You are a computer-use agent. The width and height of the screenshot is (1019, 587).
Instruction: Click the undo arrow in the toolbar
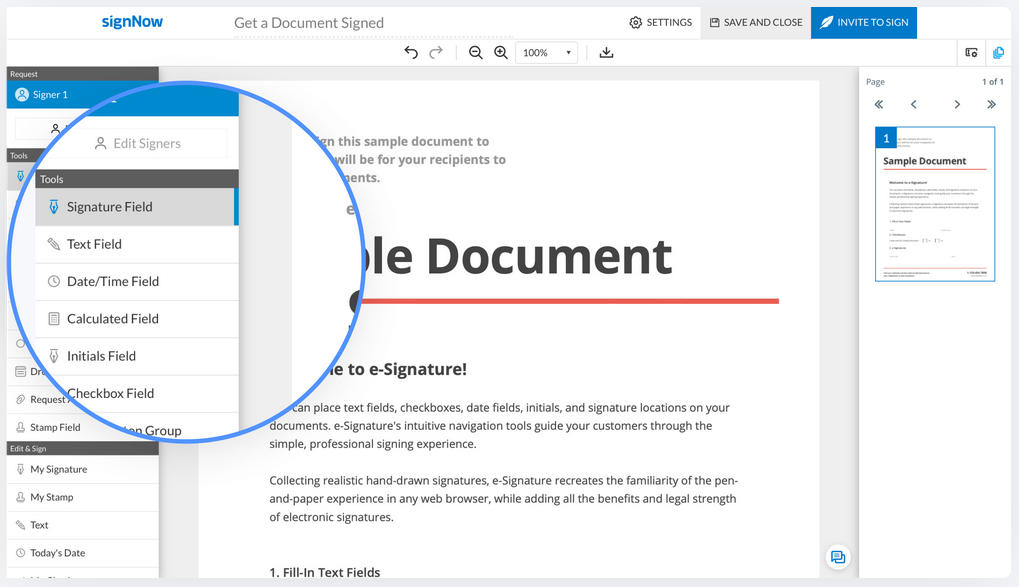pos(411,52)
